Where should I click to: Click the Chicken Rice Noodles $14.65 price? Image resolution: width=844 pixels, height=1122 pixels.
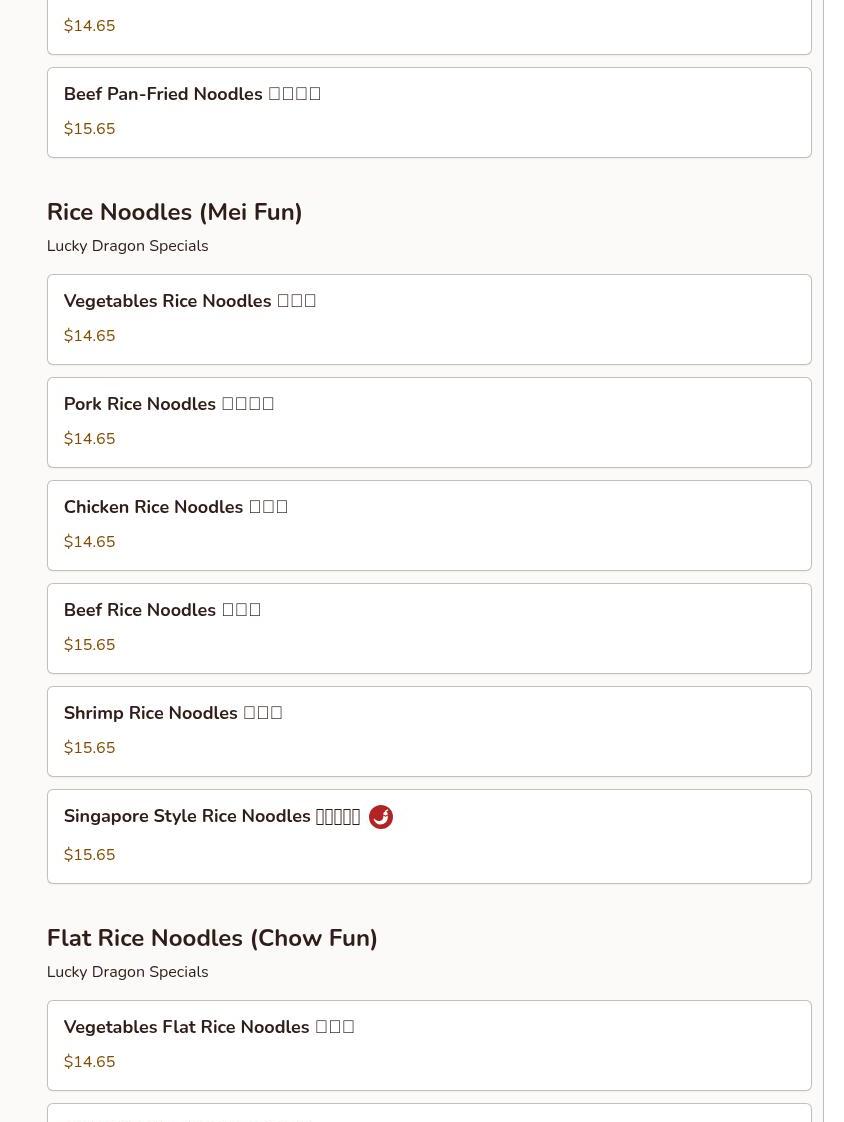(x=89, y=542)
